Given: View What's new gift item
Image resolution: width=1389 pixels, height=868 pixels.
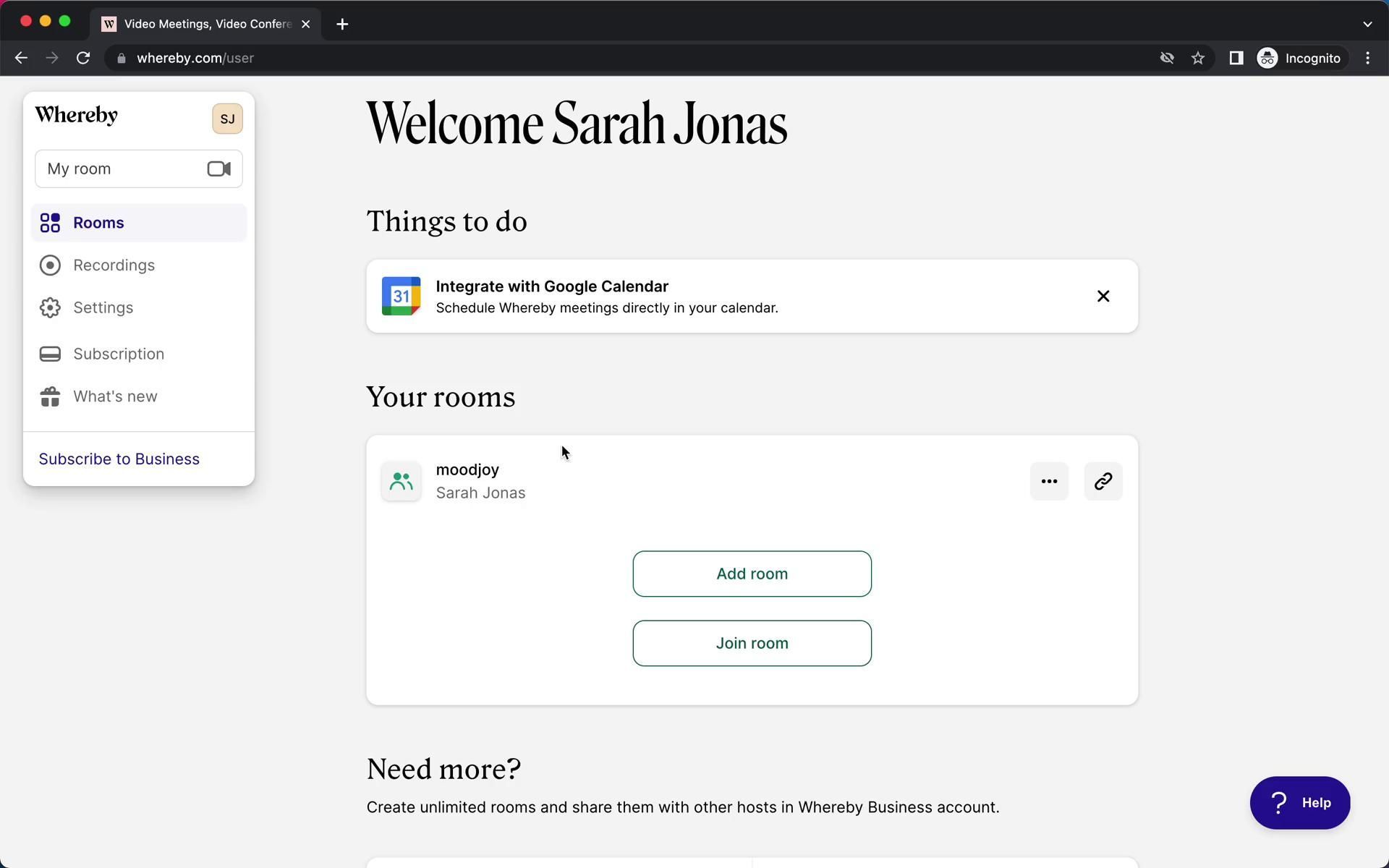Looking at the screenshot, I should click(x=114, y=396).
